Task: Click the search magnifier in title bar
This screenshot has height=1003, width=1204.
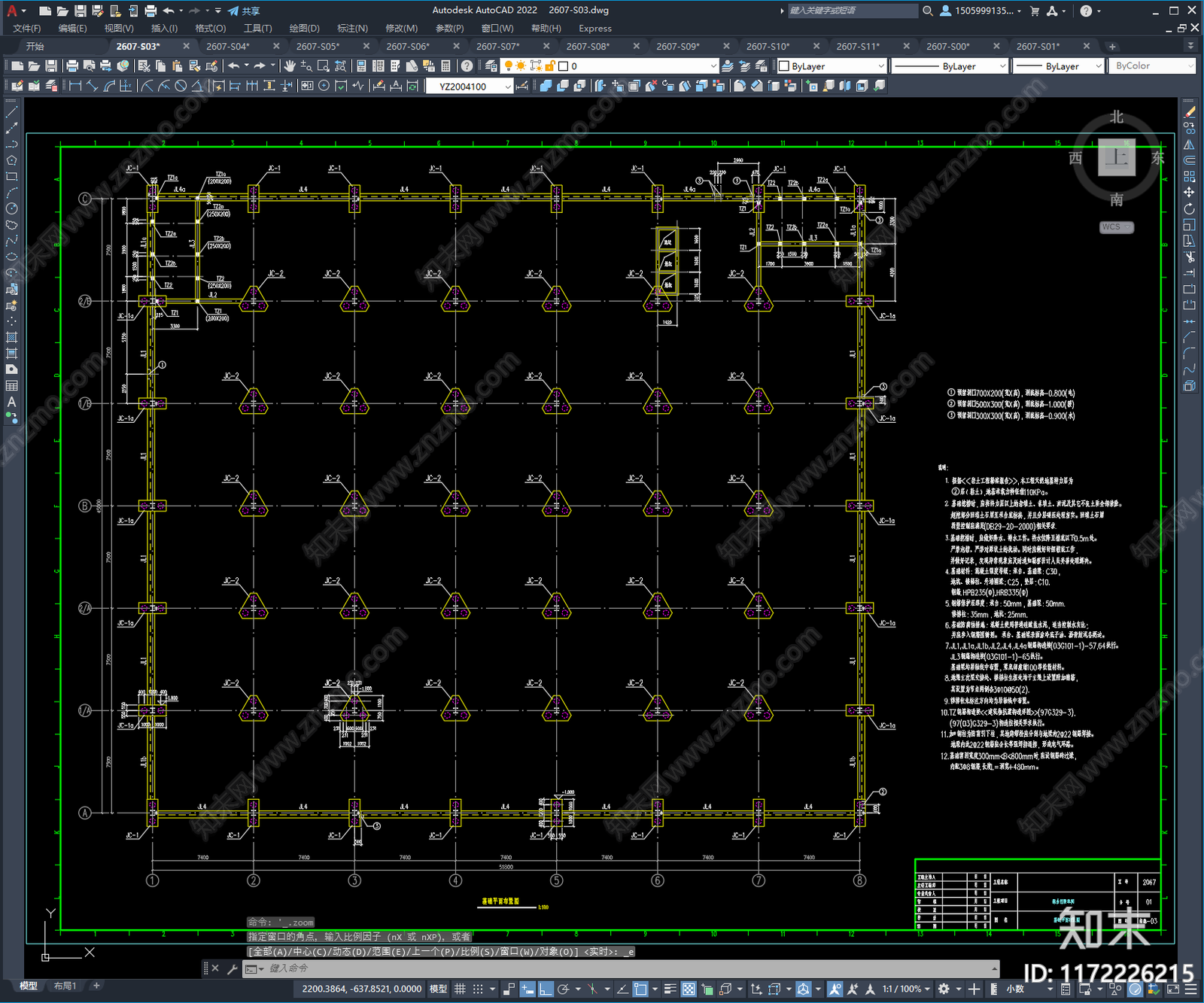Action: coord(928,11)
